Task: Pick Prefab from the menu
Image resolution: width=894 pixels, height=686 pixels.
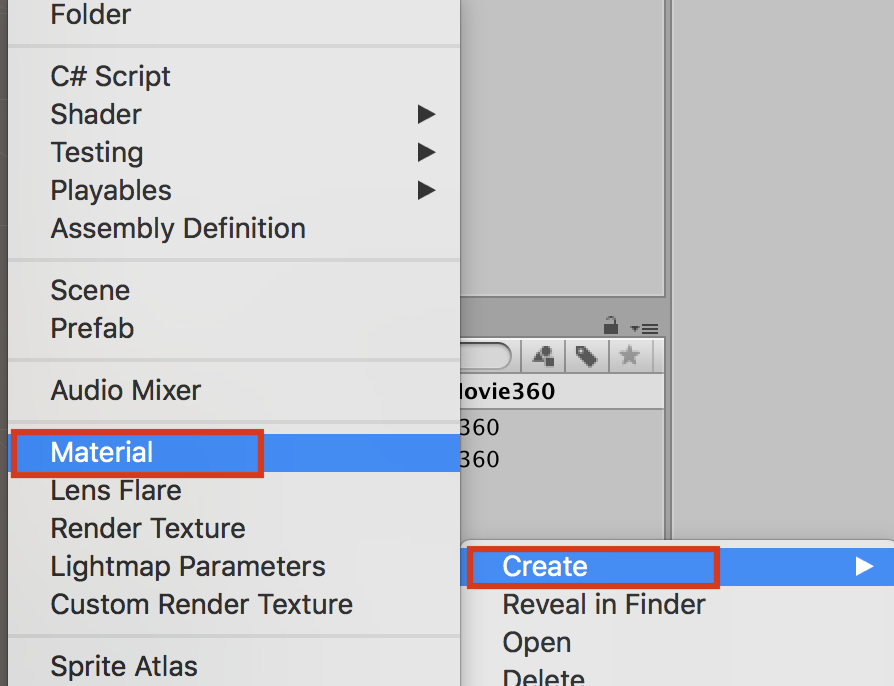Action: pos(92,329)
